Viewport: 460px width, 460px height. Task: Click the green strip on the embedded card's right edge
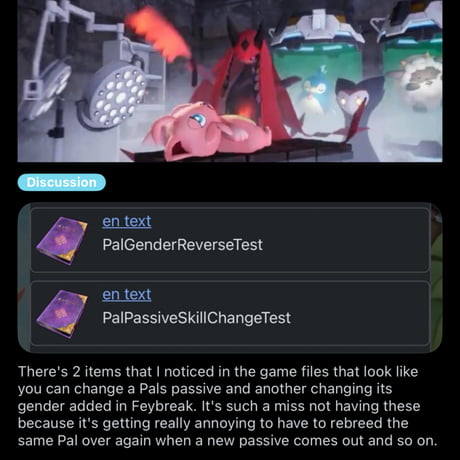[436, 277]
